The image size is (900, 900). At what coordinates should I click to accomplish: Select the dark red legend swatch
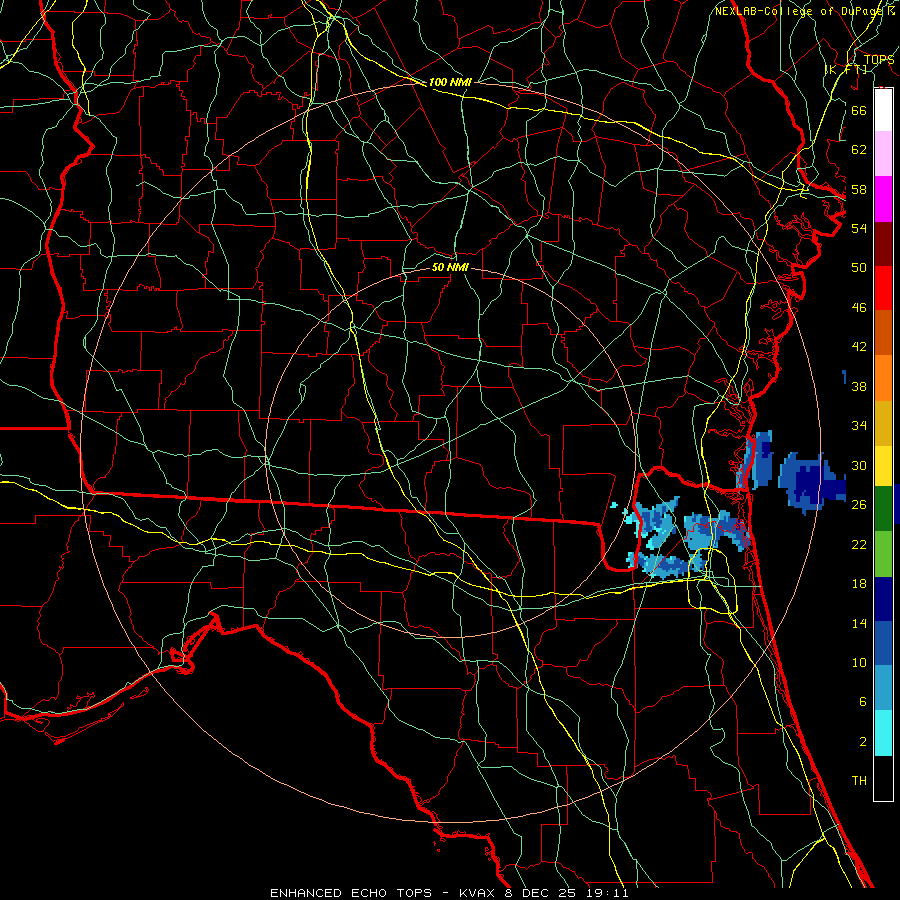point(883,245)
